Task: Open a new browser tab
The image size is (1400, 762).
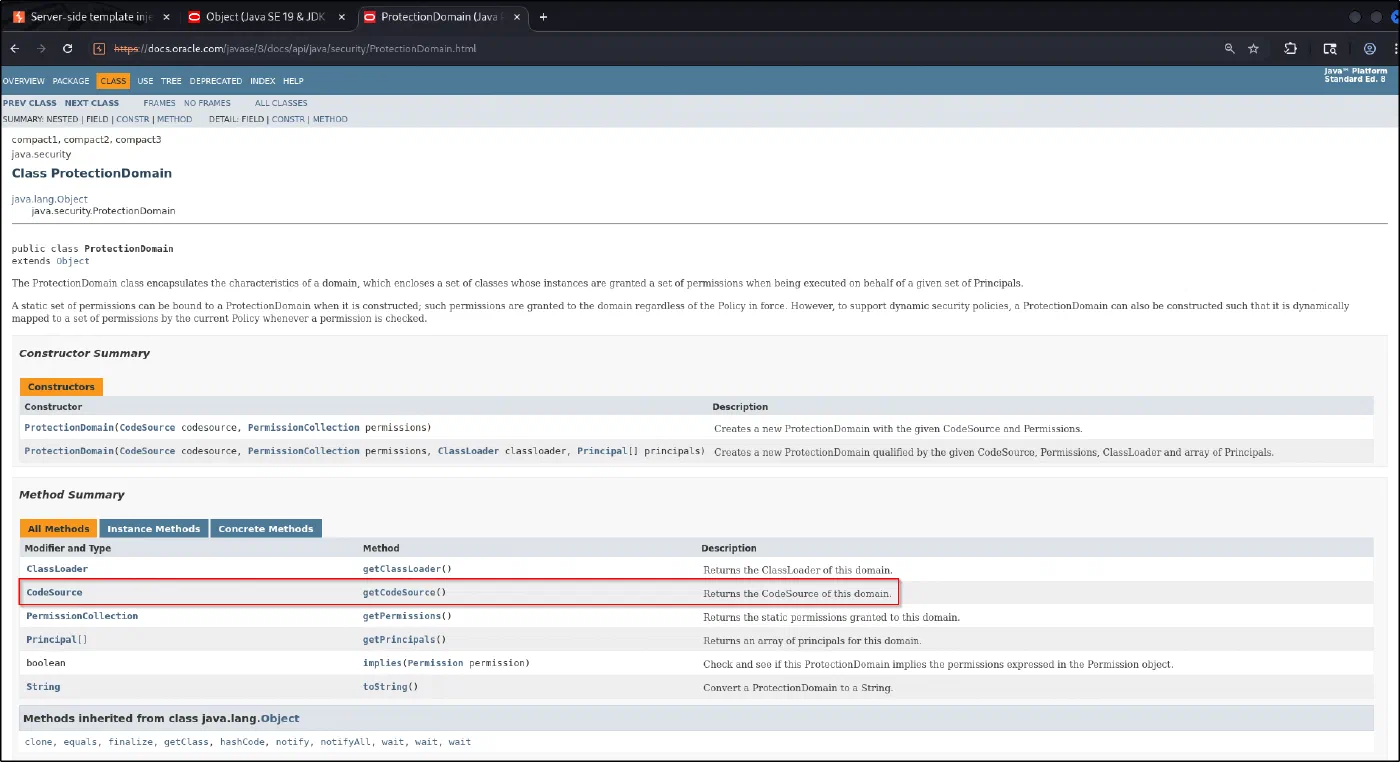Action: pos(543,17)
